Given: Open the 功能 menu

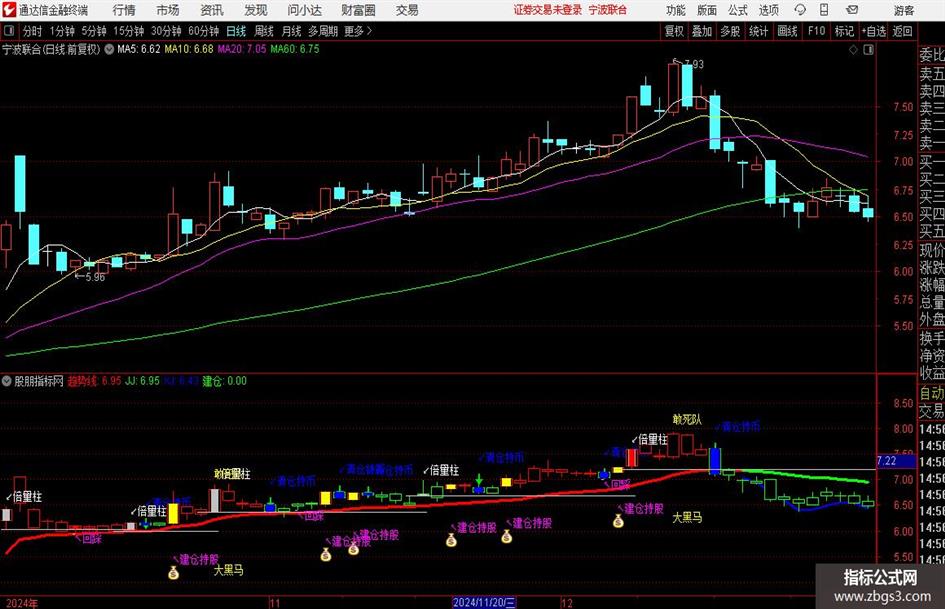Looking at the screenshot, I should coord(676,10).
